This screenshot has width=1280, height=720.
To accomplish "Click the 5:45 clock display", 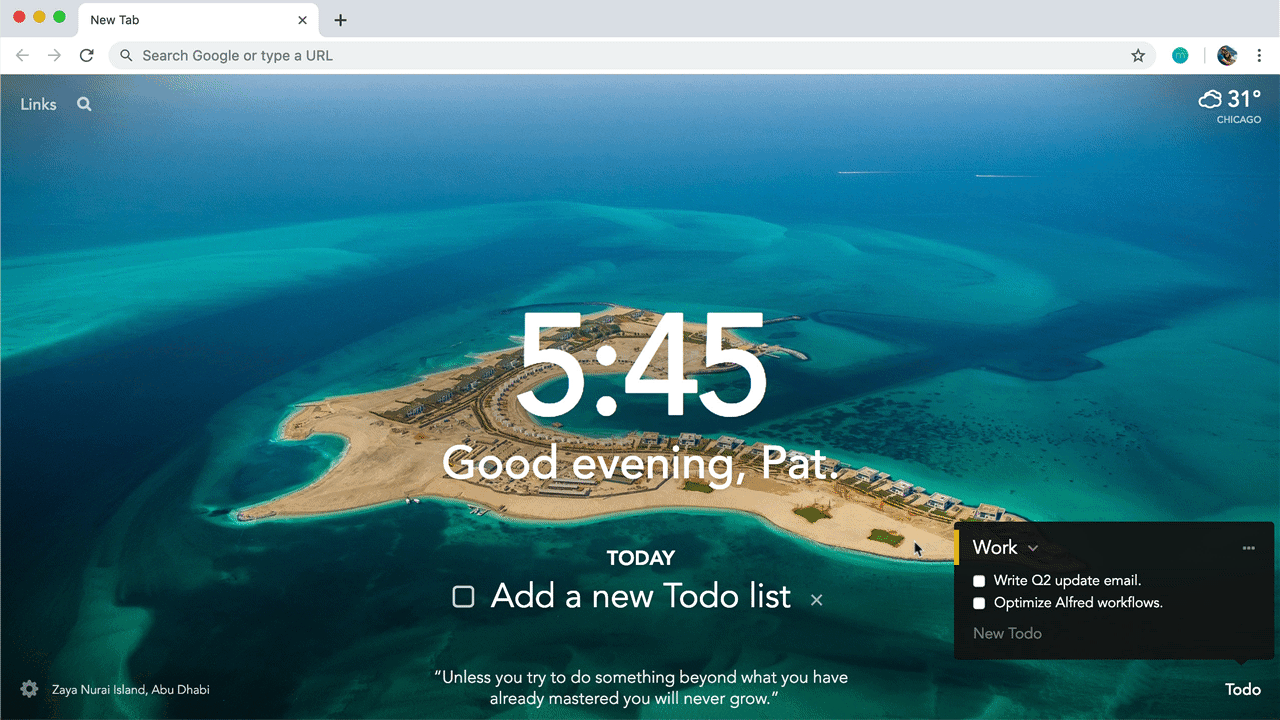I will [642, 365].
